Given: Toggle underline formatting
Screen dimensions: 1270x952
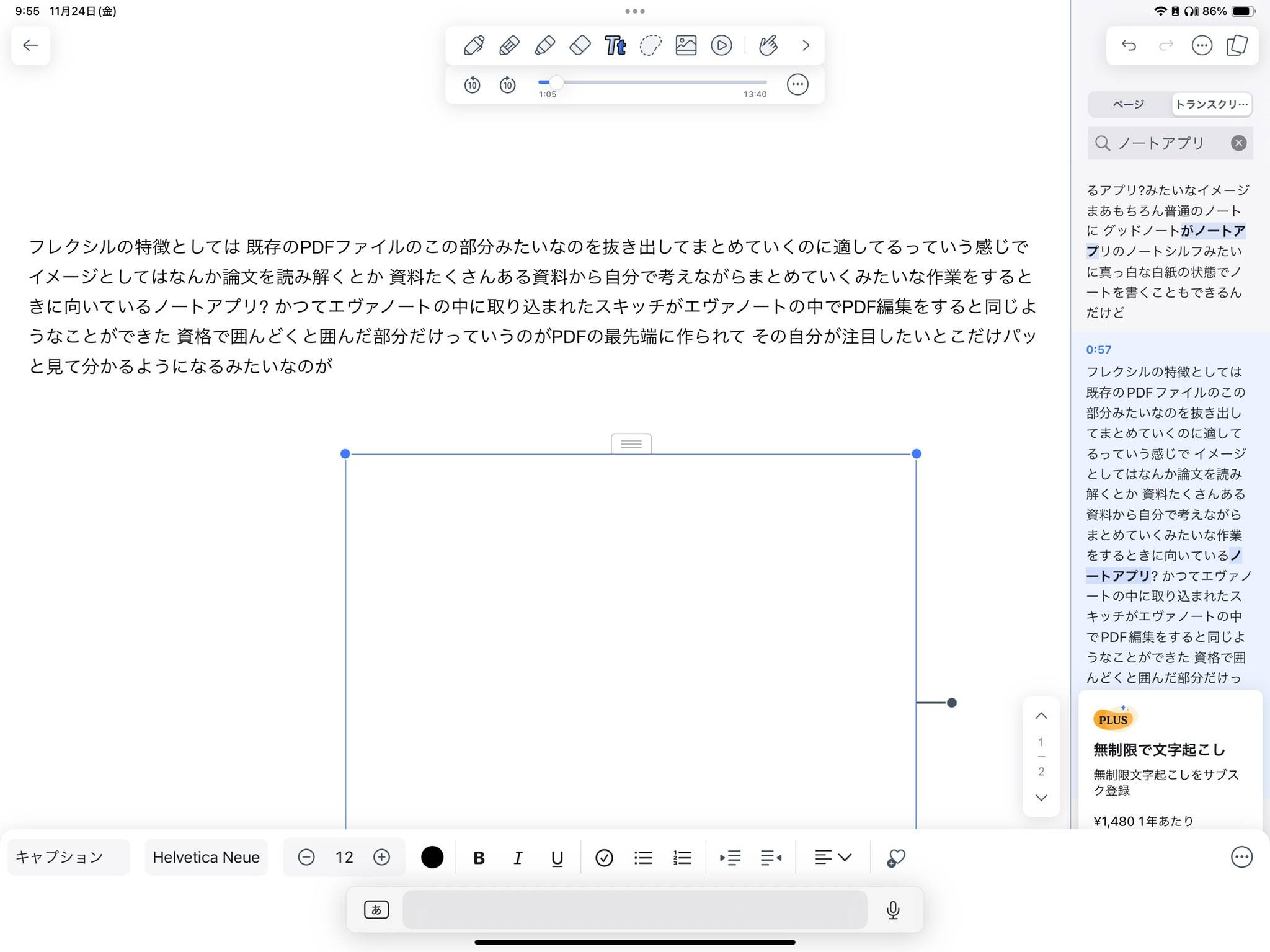Looking at the screenshot, I should (556, 857).
